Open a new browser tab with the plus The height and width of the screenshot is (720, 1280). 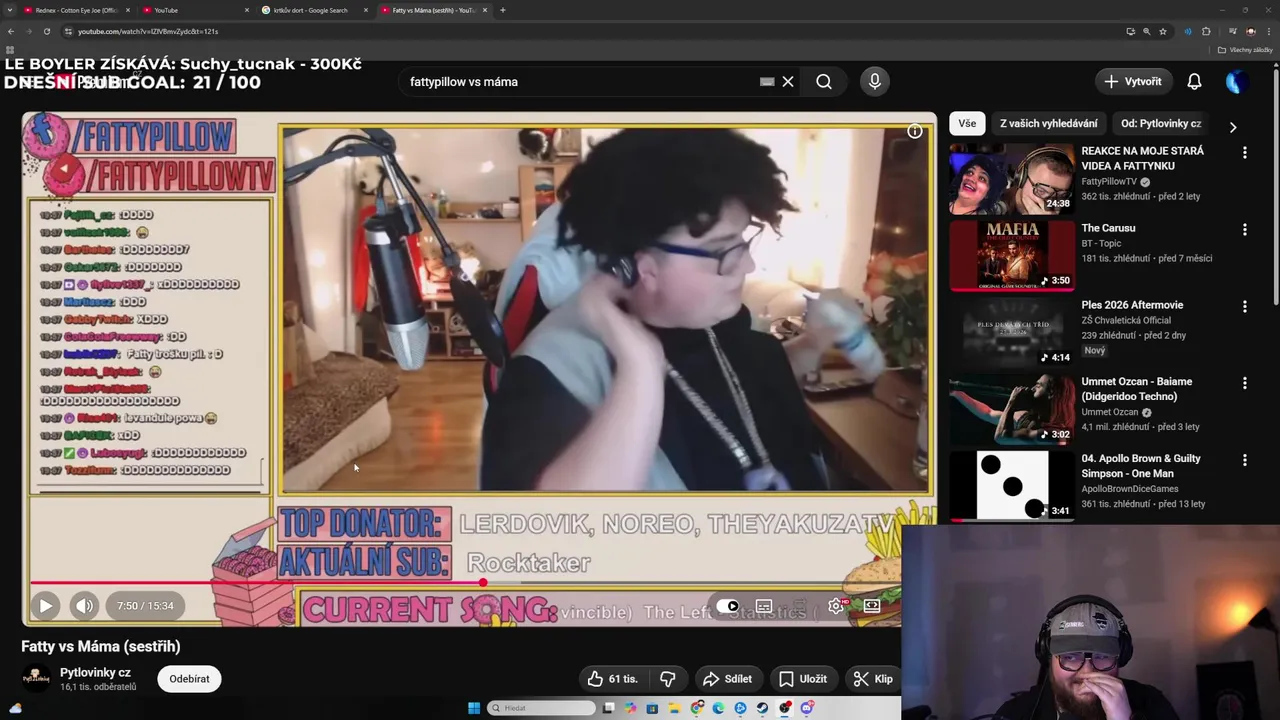pos(502,10)
